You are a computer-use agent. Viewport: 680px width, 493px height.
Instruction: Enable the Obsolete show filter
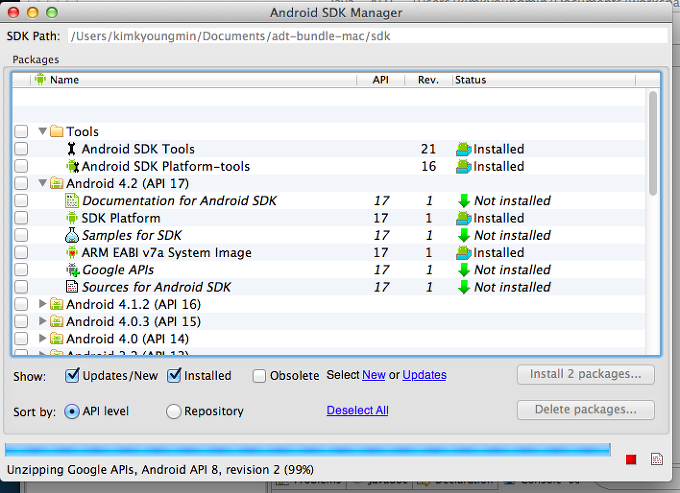click(x=259, y=376)
